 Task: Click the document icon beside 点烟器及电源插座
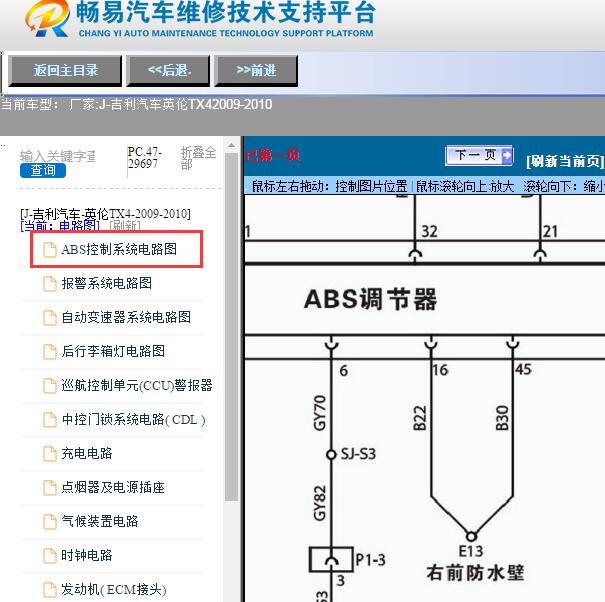coord(49,487)
